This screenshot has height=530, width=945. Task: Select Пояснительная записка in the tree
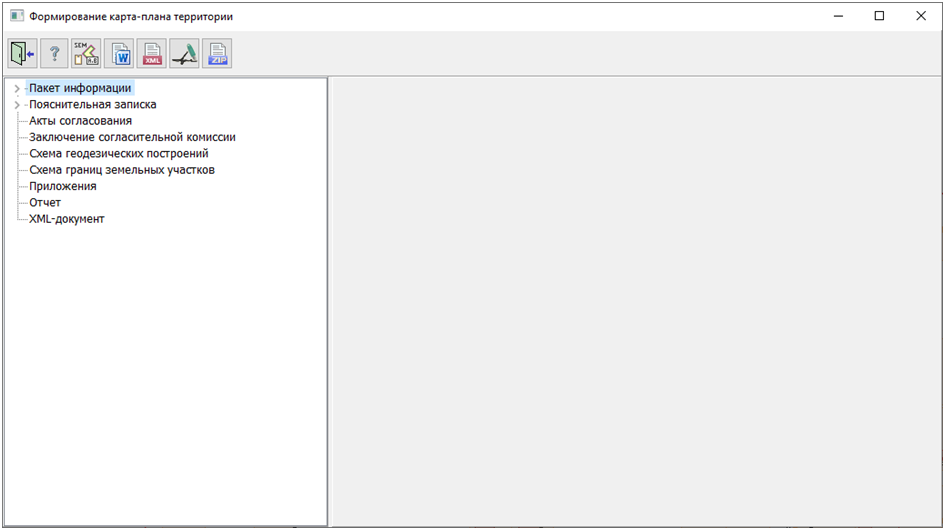[92, 104]
